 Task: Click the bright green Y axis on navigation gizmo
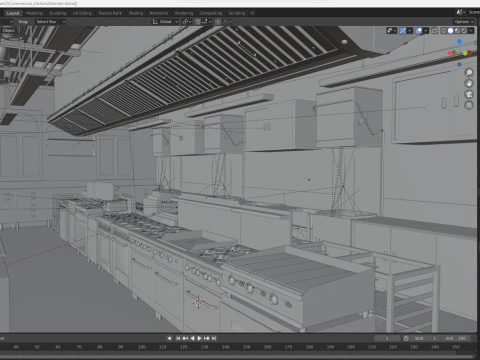465,53
